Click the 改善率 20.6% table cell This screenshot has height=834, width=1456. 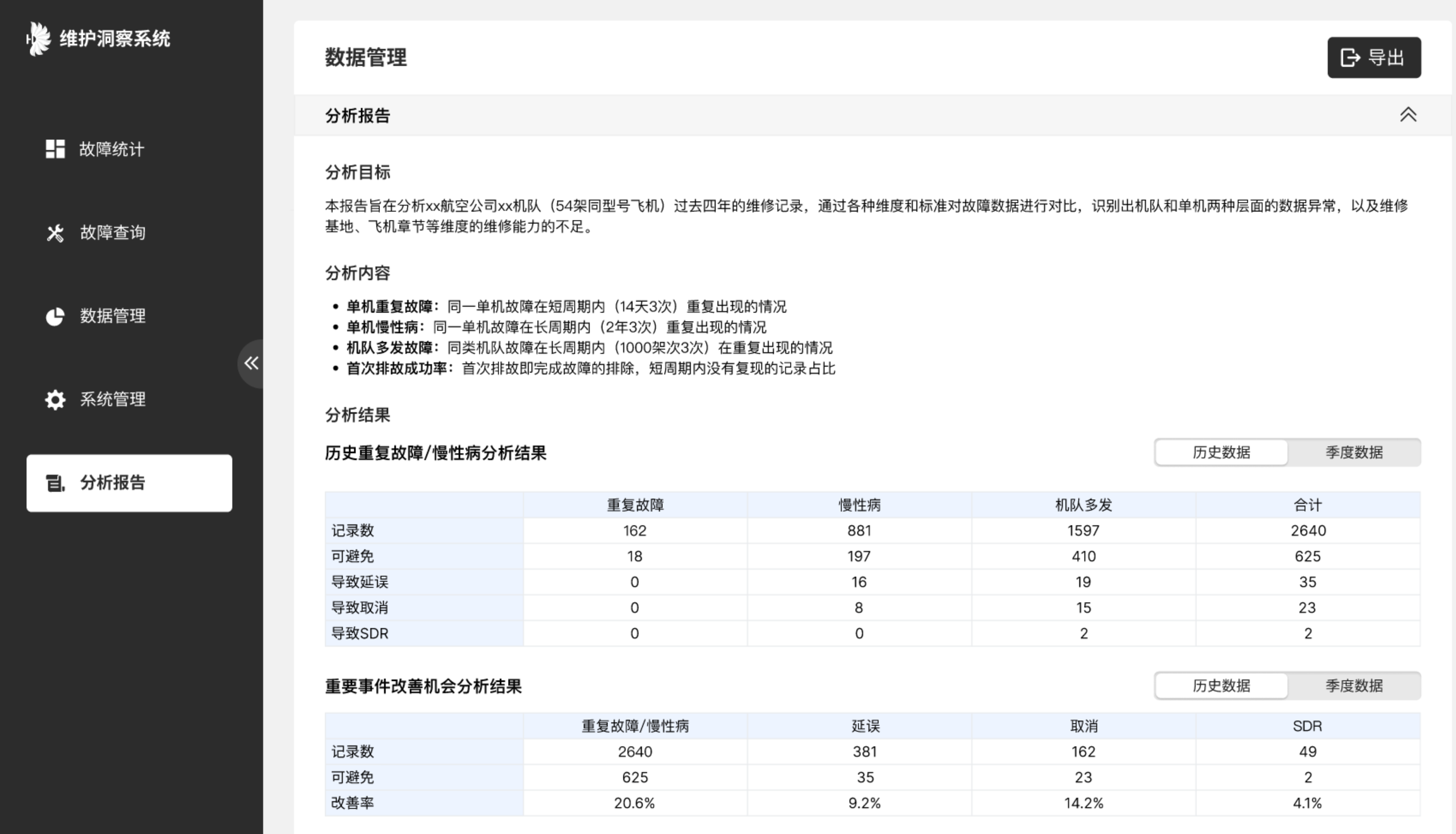point(634,803)
